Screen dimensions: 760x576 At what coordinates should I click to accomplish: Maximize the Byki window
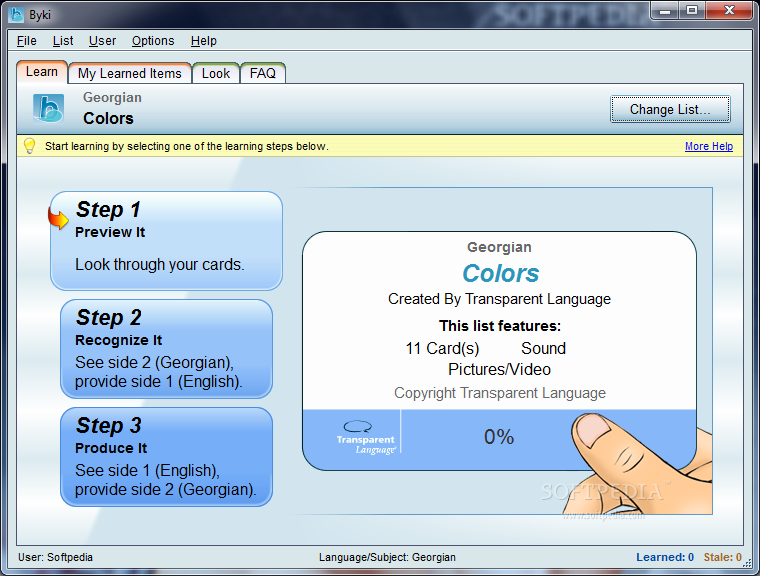(692, 11)
